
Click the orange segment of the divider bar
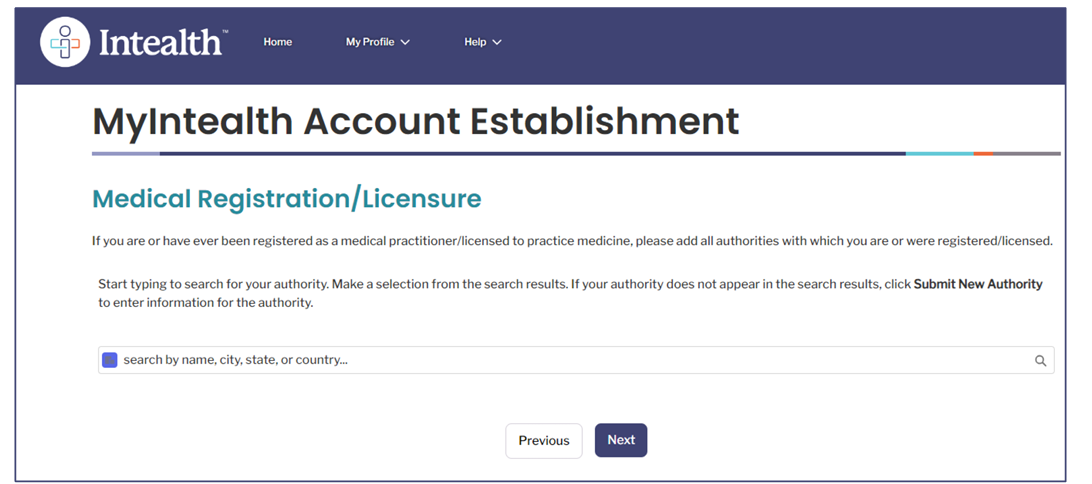click(983, 153)
